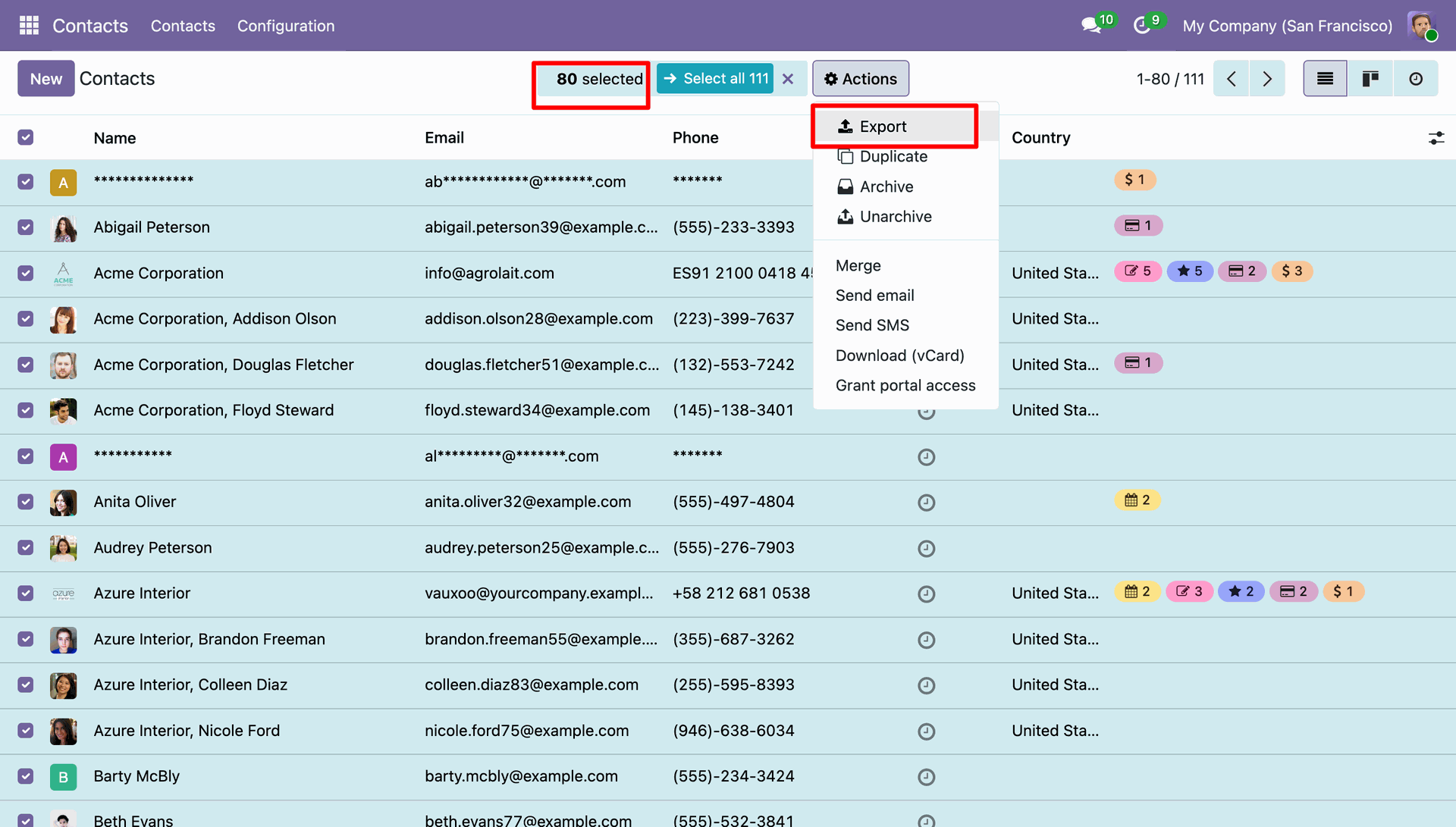Viewport: 1456px width, 827px height.
Task: Open the user avatar menu
Action: [x=1422, y=26]
